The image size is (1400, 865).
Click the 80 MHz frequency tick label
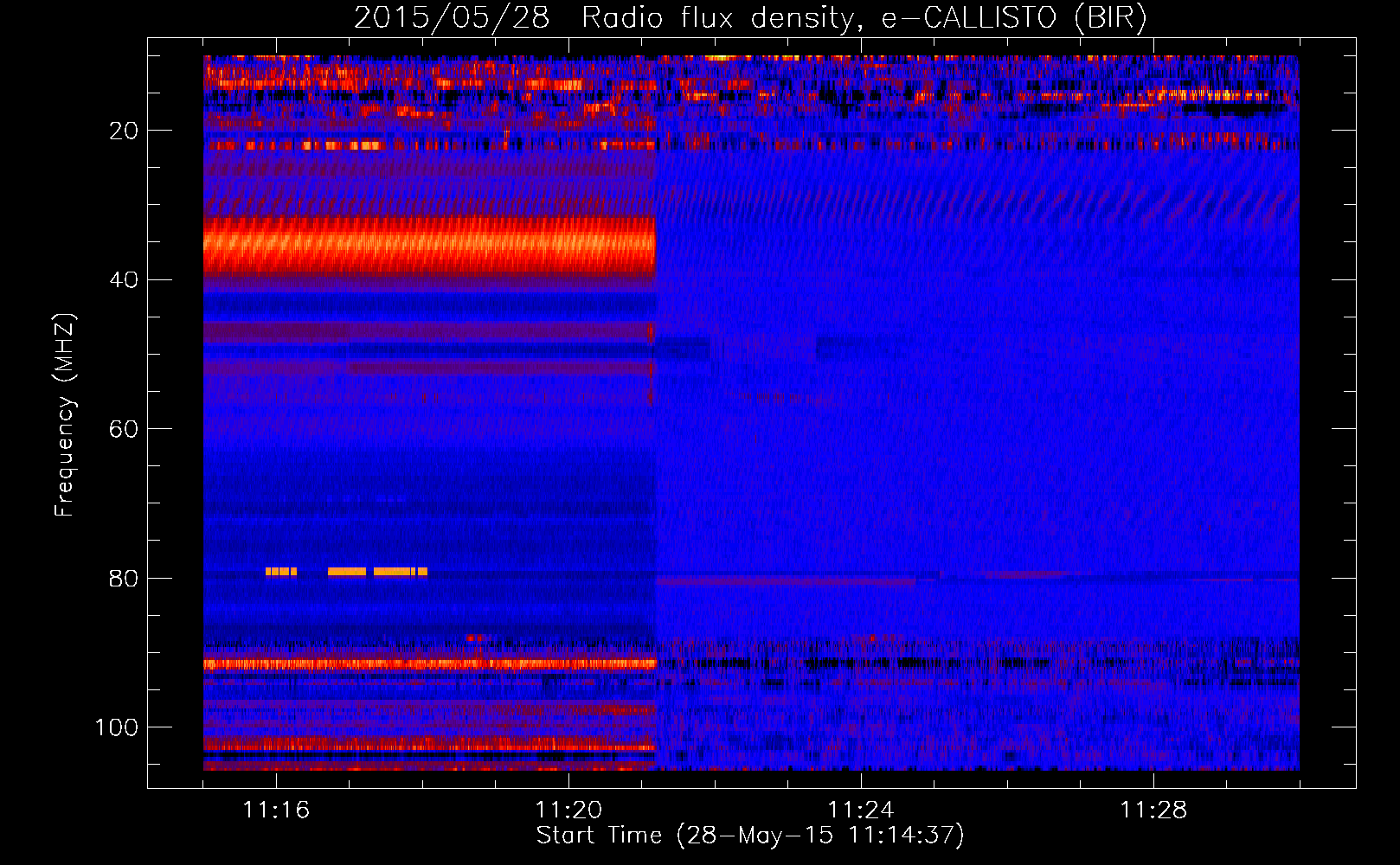[124, 579]
